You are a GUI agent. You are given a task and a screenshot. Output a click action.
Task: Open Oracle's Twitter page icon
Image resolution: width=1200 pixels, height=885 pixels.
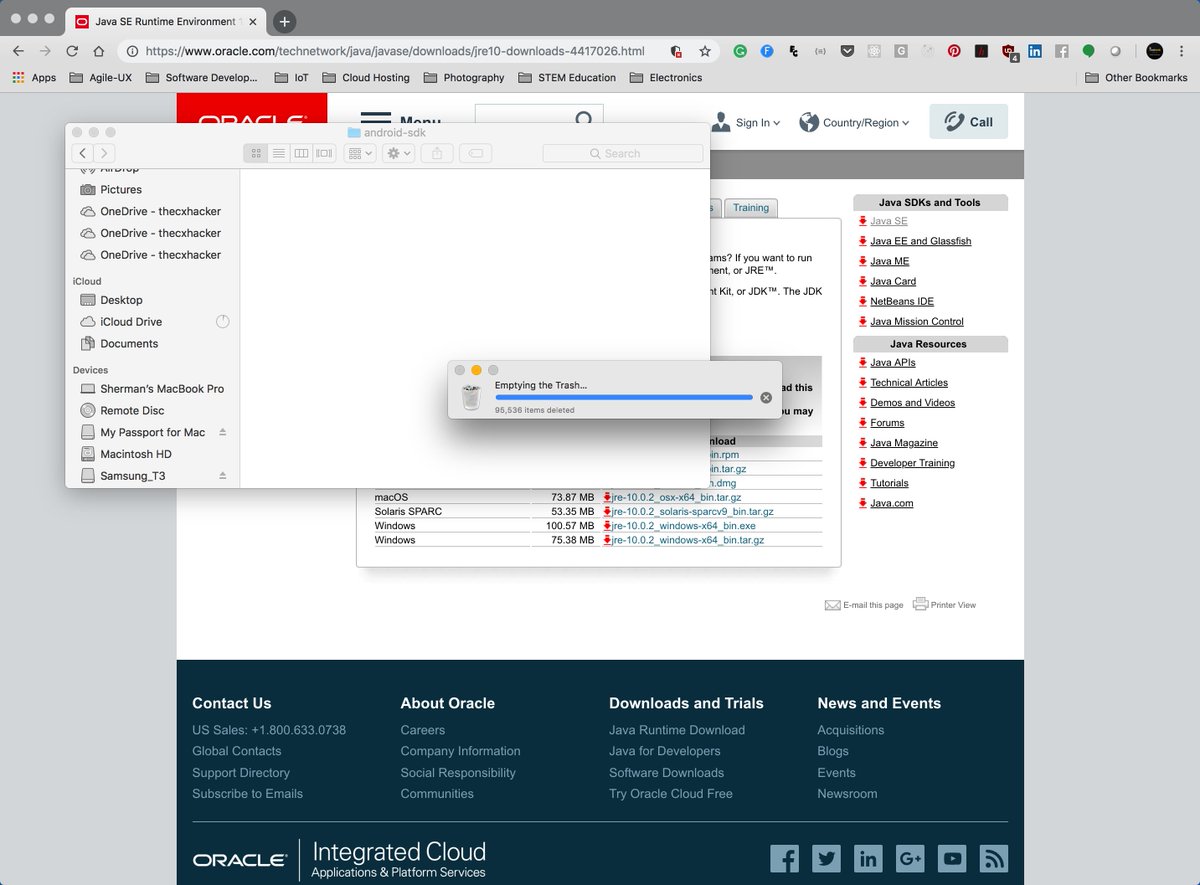[826, 858]
